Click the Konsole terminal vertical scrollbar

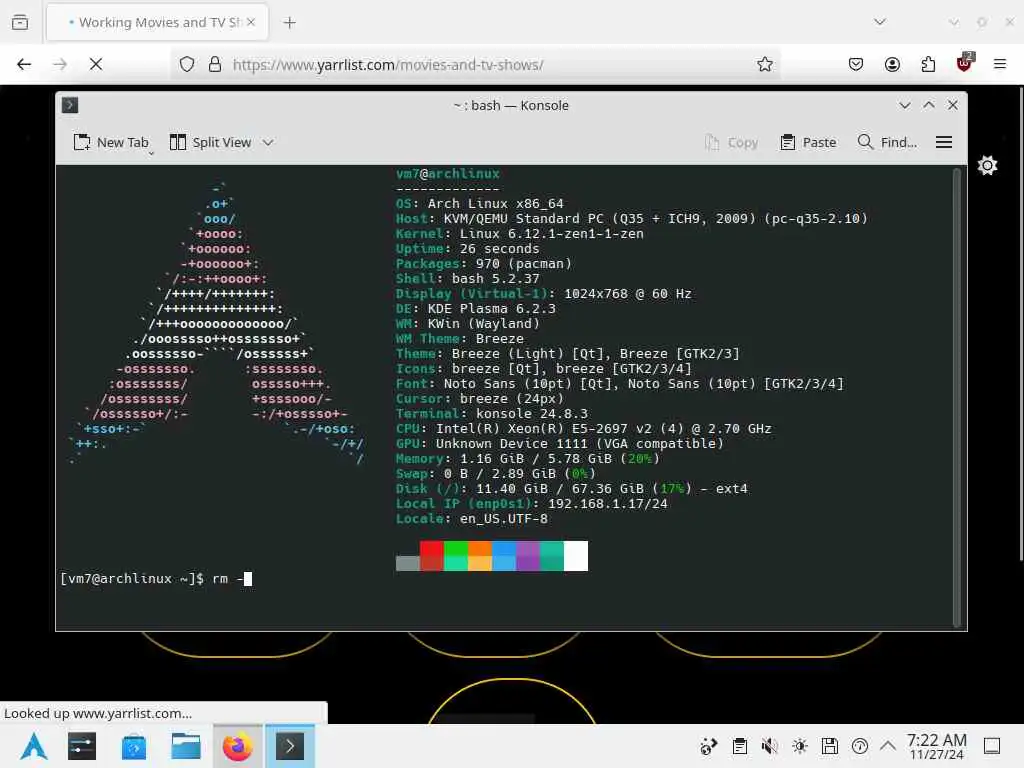pyautogui.click(x=957, y=397)
